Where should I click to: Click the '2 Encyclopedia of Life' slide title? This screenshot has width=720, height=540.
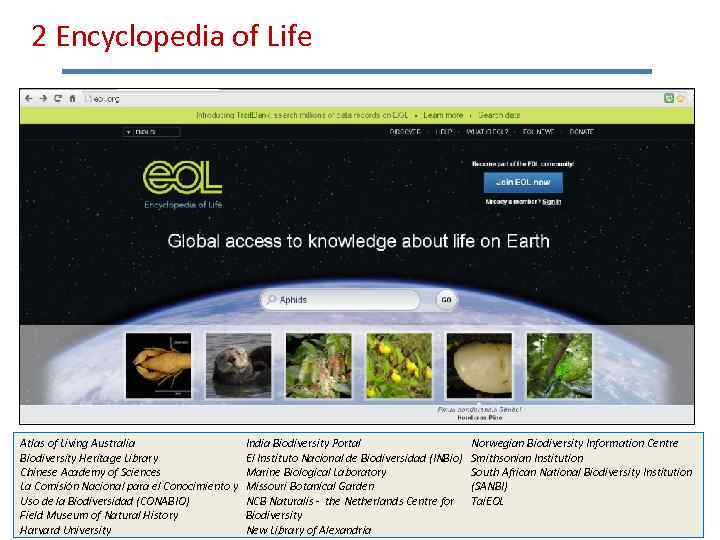point(172,36)
